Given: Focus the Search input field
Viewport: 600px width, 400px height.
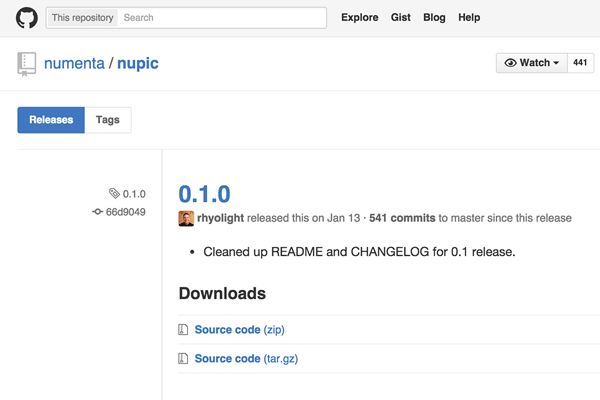Looking at the screenshot, I should click(222, 18).
